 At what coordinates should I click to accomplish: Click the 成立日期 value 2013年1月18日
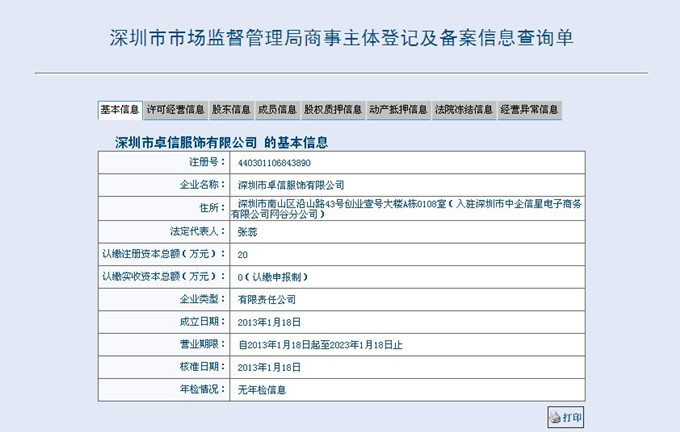point(269,322)
